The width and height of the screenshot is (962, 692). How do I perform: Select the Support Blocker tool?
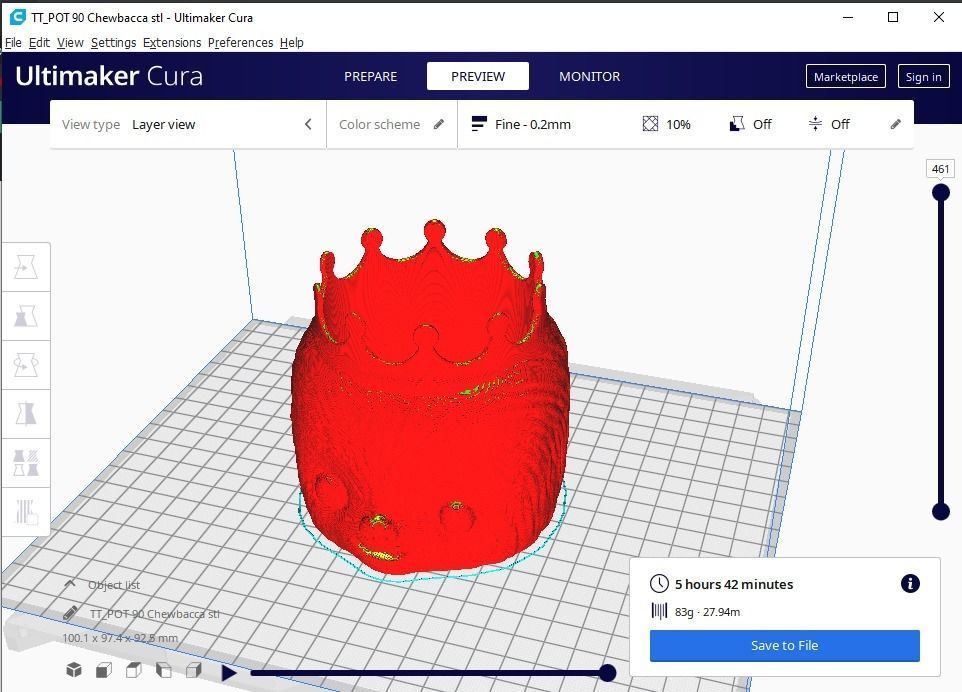(x=26, y=512)
